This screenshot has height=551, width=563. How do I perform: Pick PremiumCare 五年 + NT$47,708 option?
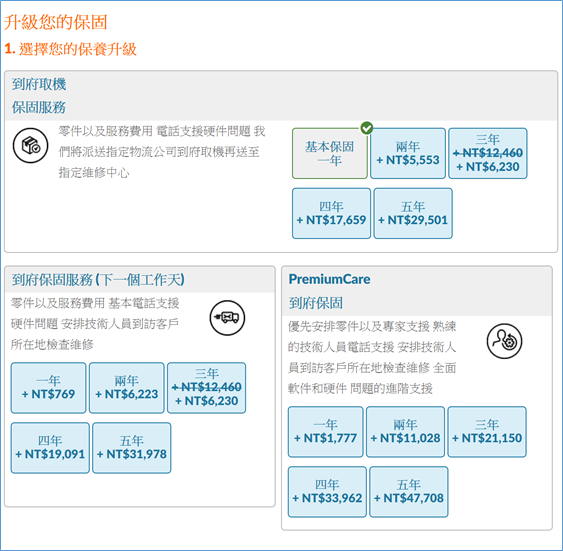point(409,491)
